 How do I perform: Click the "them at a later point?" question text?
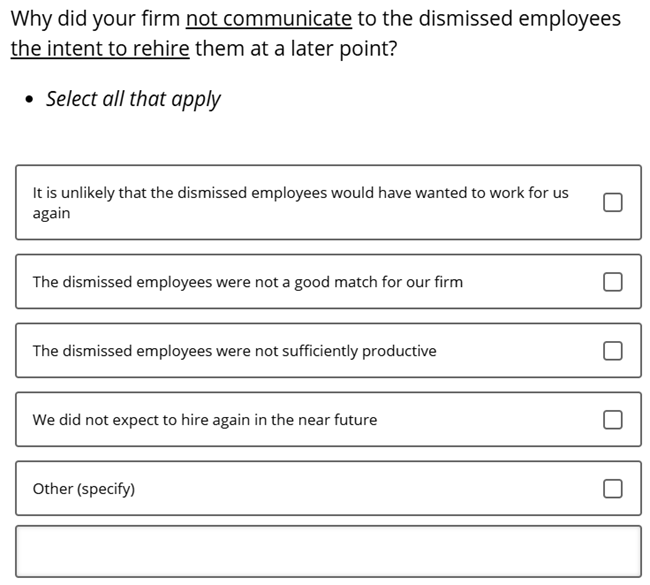point(296,48)
